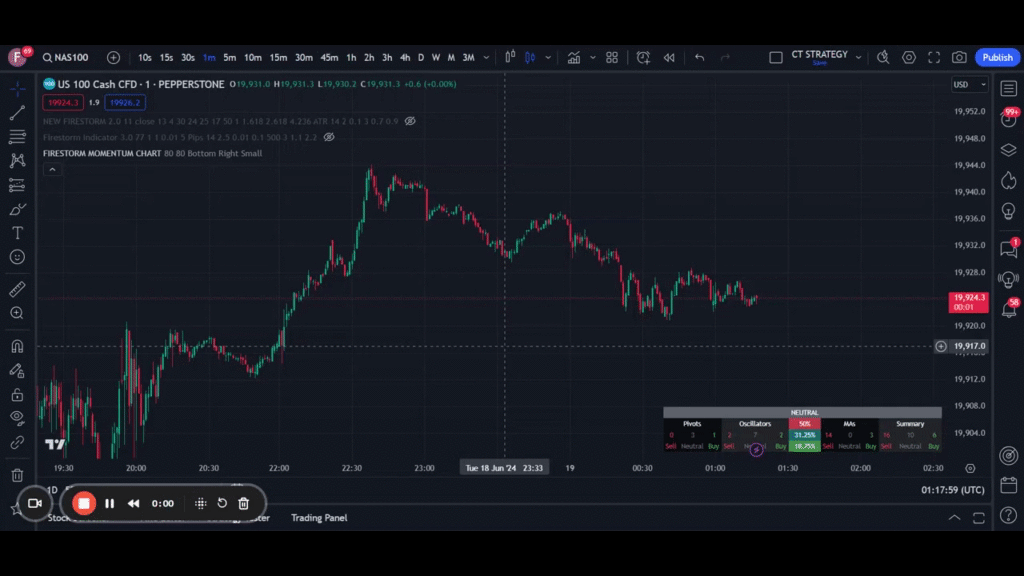This screenshot has width=1024, height=576.
Task: Enter fullscreen mode
Action: [934, 57]
